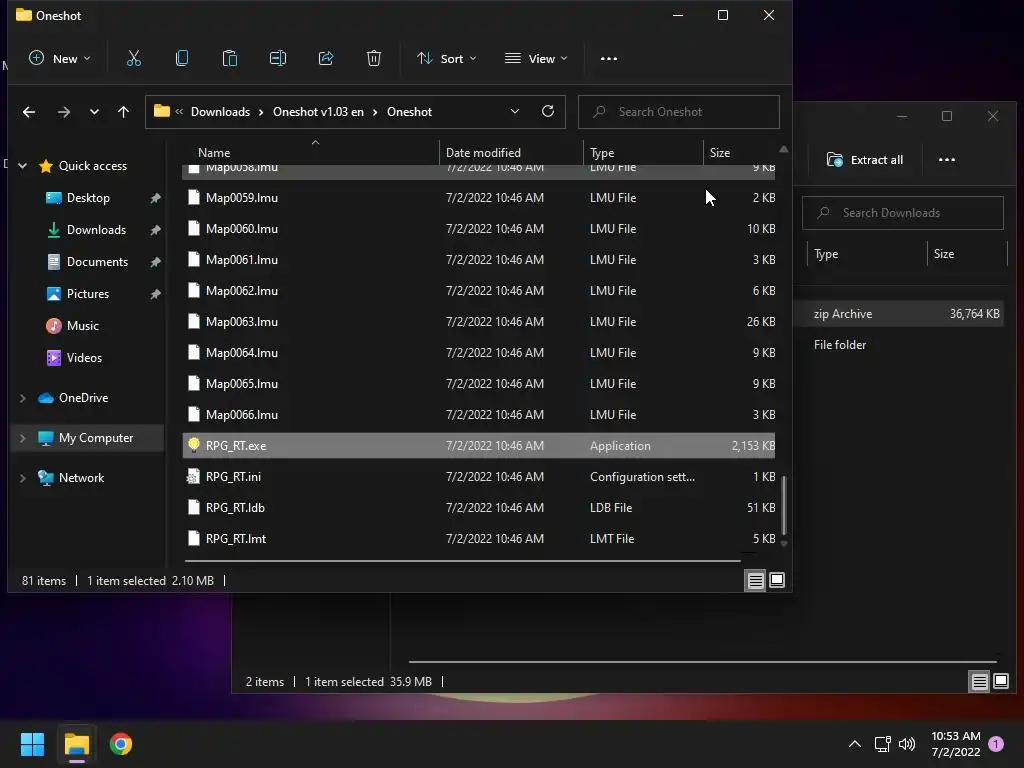Open the See more ellipsis in Oneshot toolbar

(609, 58)
